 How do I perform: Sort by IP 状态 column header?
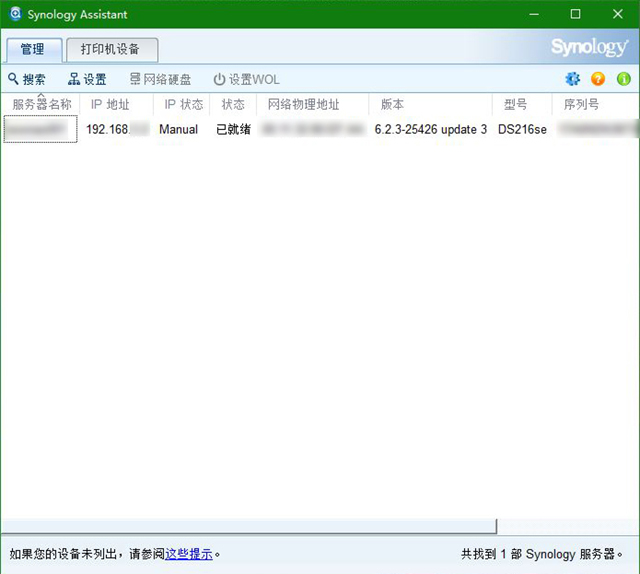click(x=182, y=104)
